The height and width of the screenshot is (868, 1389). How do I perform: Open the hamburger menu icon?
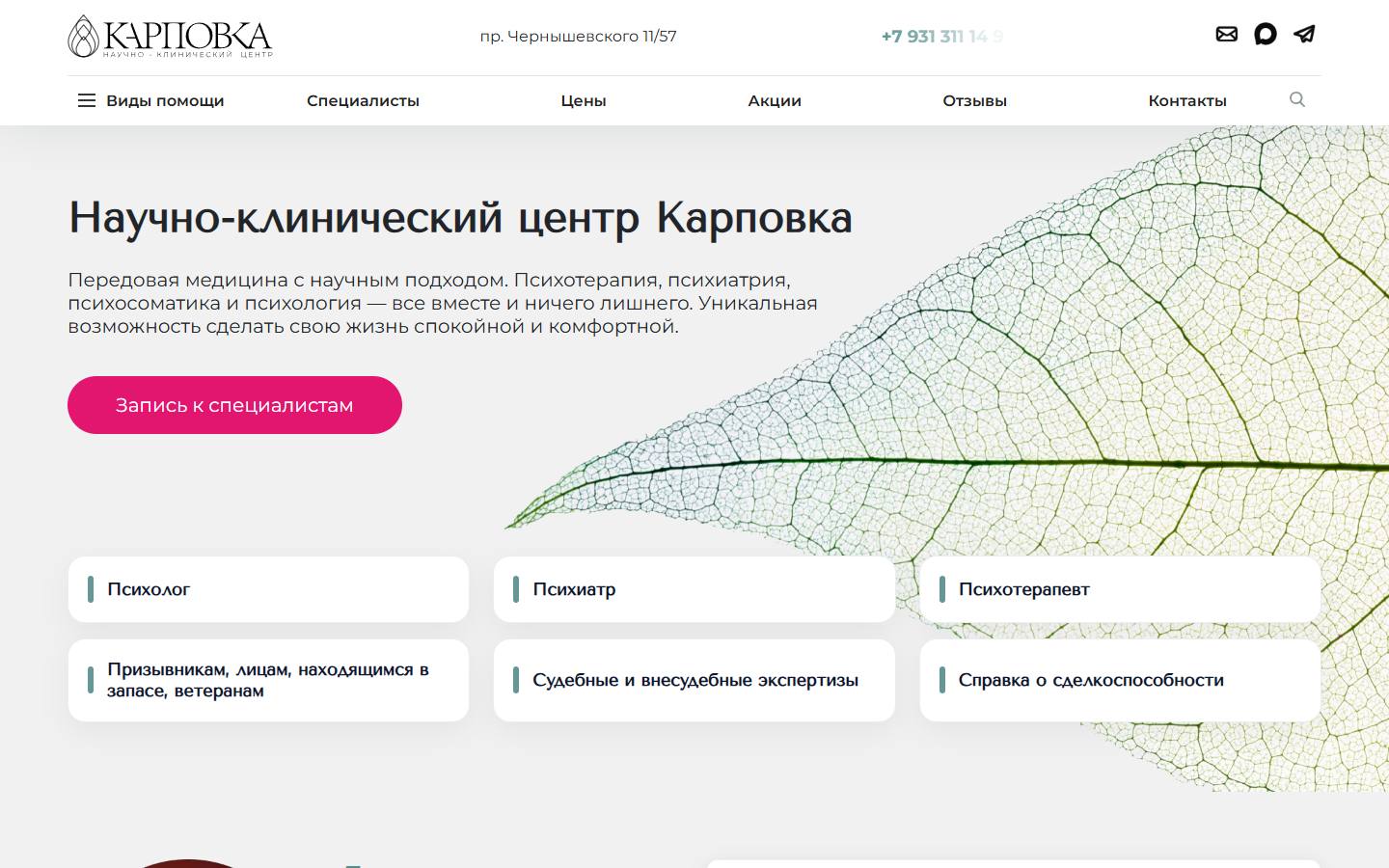click(x=87, y=100)
